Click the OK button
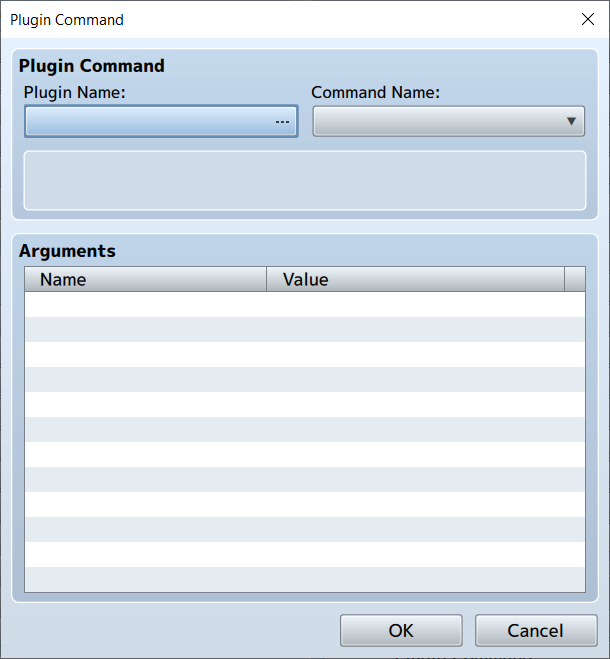The height and width of the screenshot is (659, 610). (401, 630)
